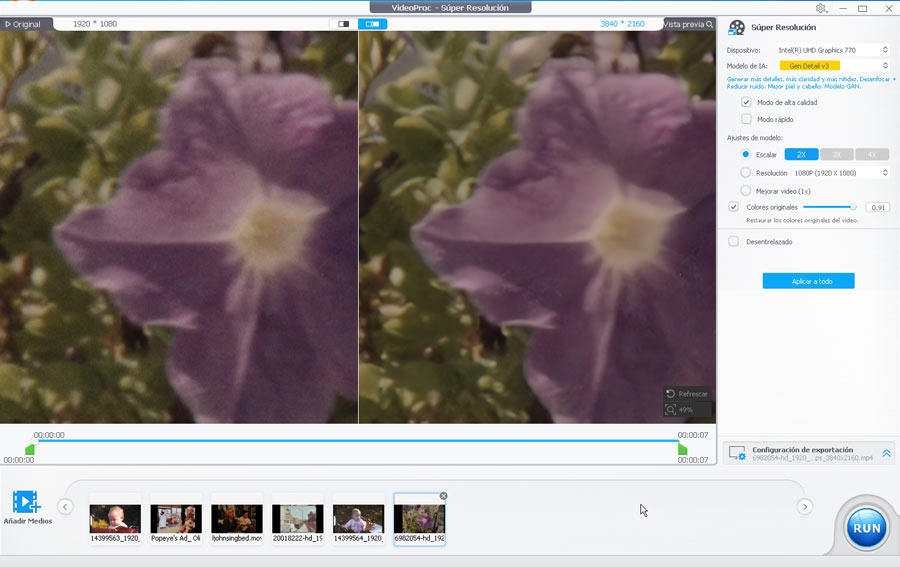Select the Escalar radio button

tap(746, 154)
